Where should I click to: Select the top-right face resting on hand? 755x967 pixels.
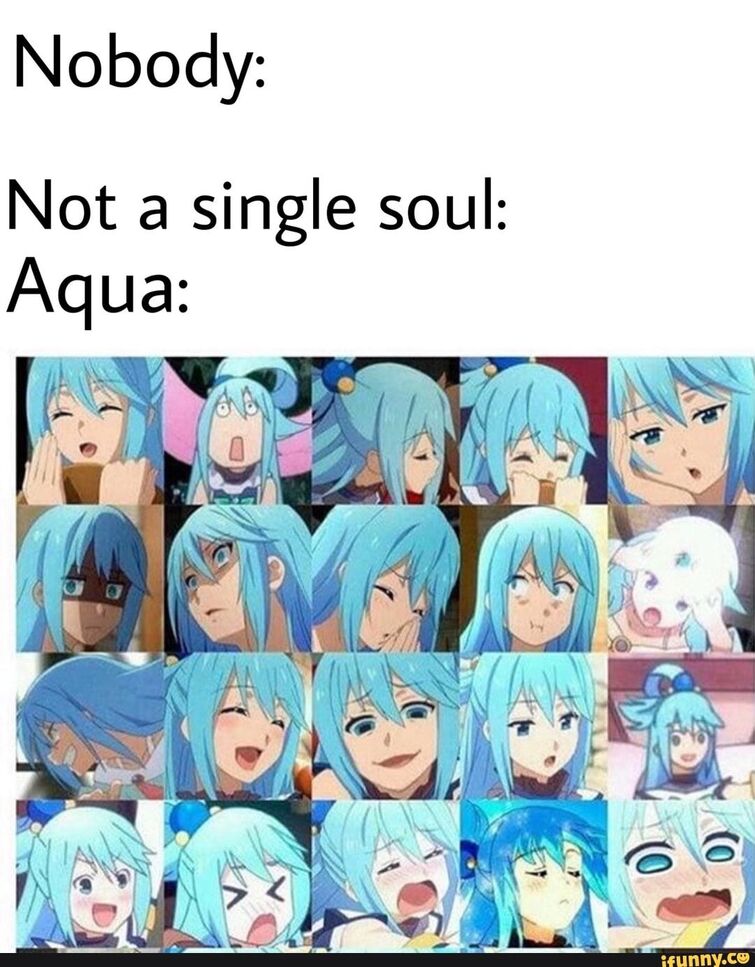681,430
